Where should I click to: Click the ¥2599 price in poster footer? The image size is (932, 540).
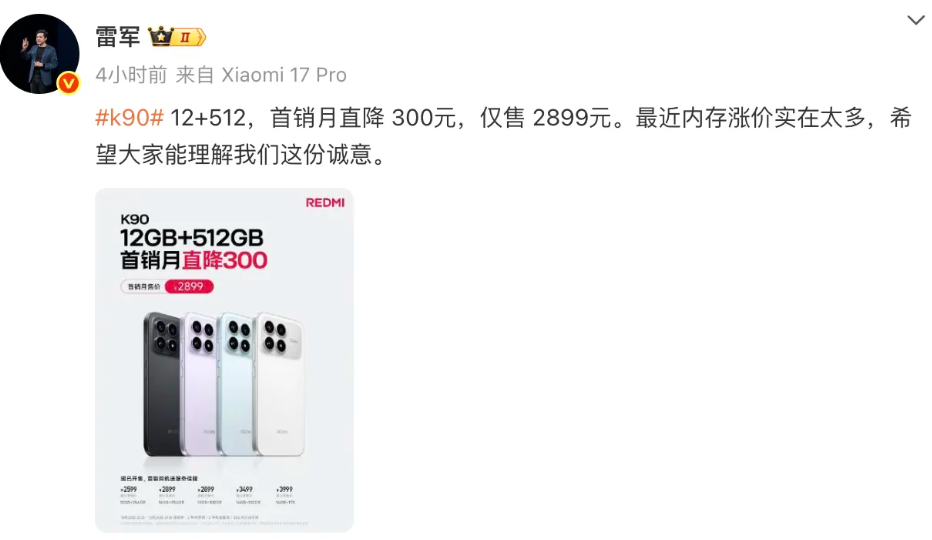point(128,489)
